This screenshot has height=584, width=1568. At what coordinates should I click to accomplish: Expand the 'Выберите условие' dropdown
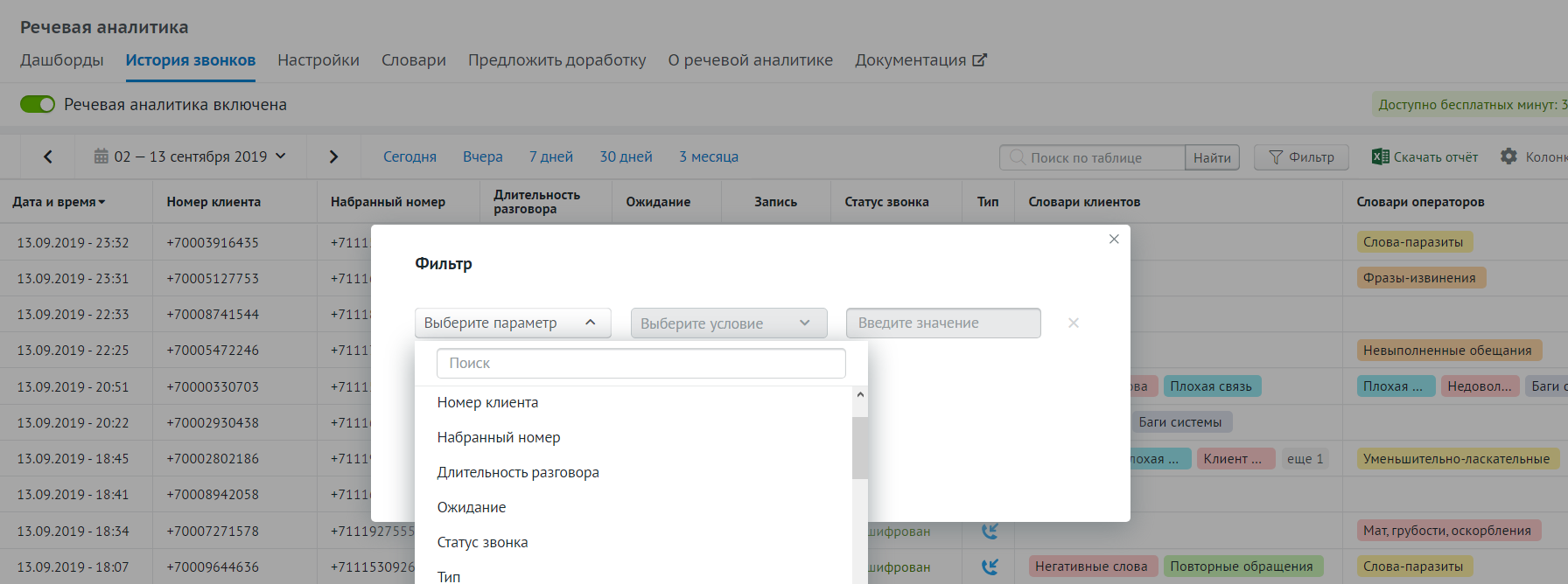point(729,323)
